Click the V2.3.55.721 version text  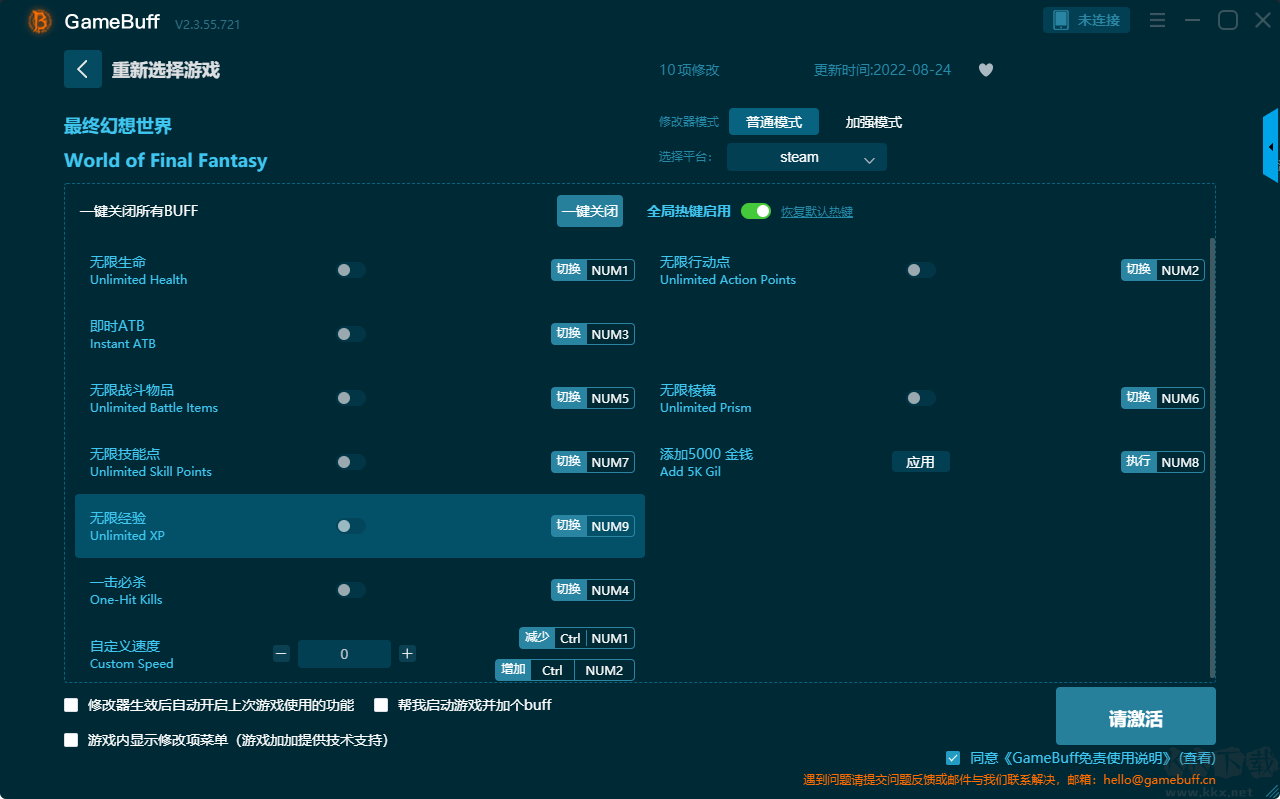pos(207,24)
